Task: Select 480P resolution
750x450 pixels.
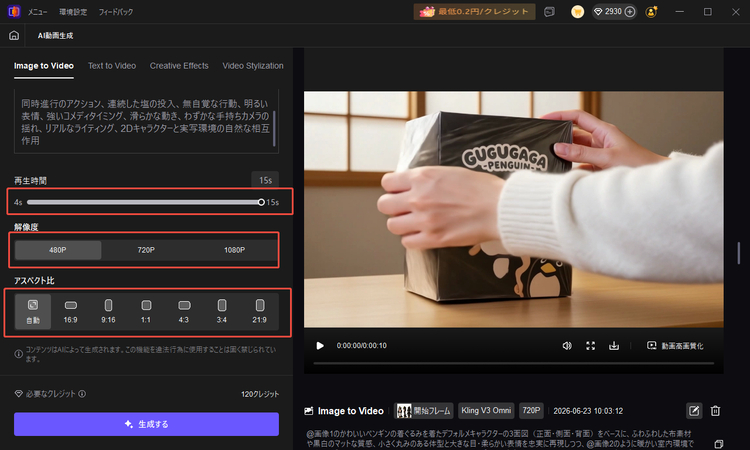Action: 58,250
